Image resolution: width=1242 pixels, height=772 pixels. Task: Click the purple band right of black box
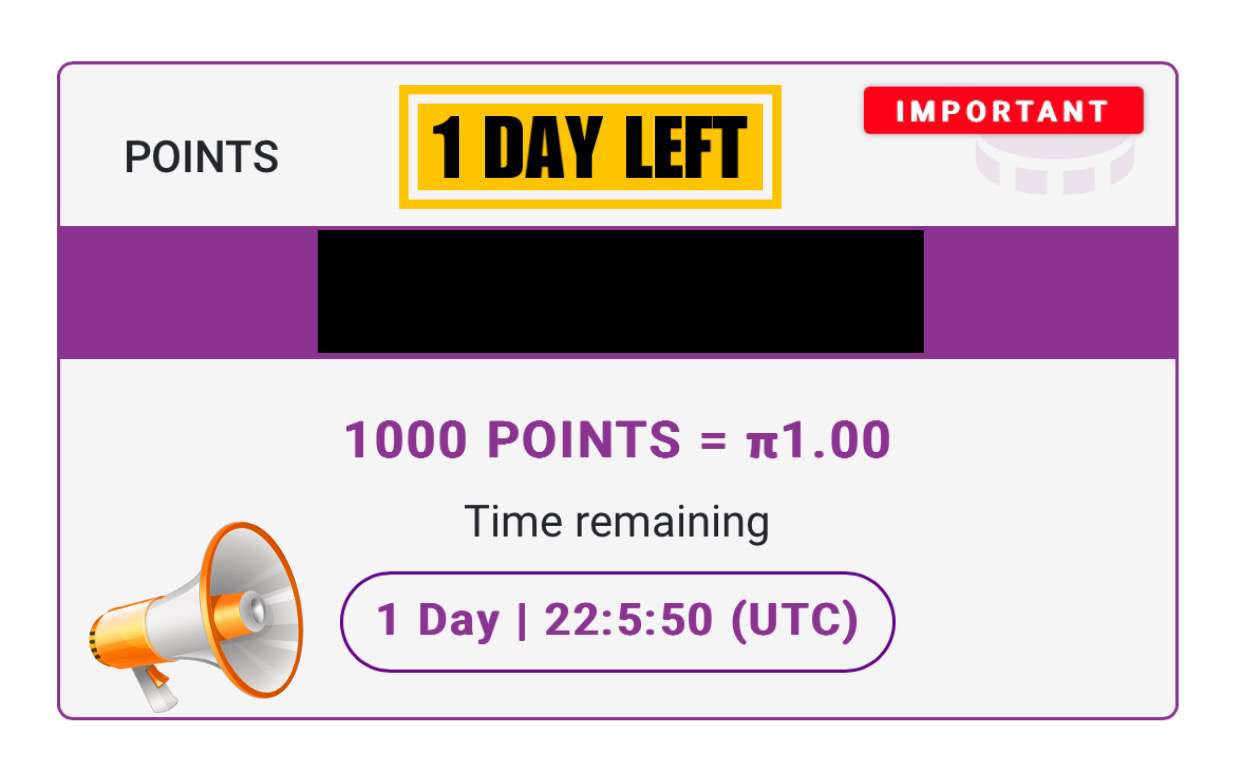click(1048, 291)
